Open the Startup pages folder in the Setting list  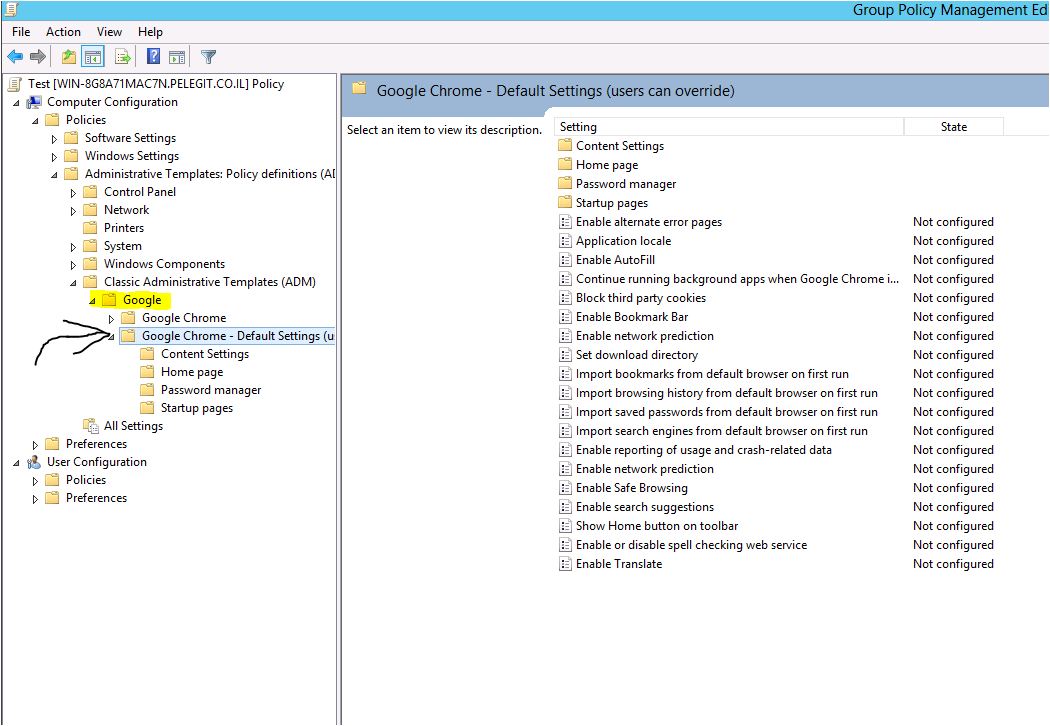(x=611, y=203)
